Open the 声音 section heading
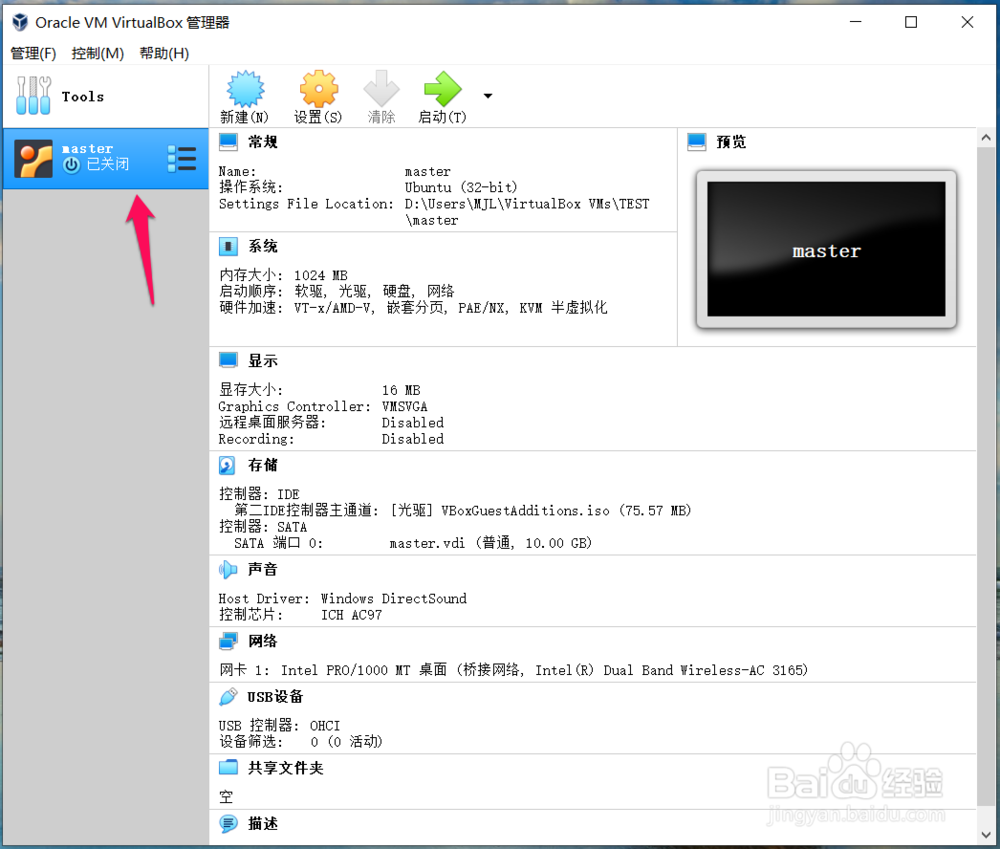Image resolution: width=1000 pixels, height=849 pixels. click(x=263, y=569)
